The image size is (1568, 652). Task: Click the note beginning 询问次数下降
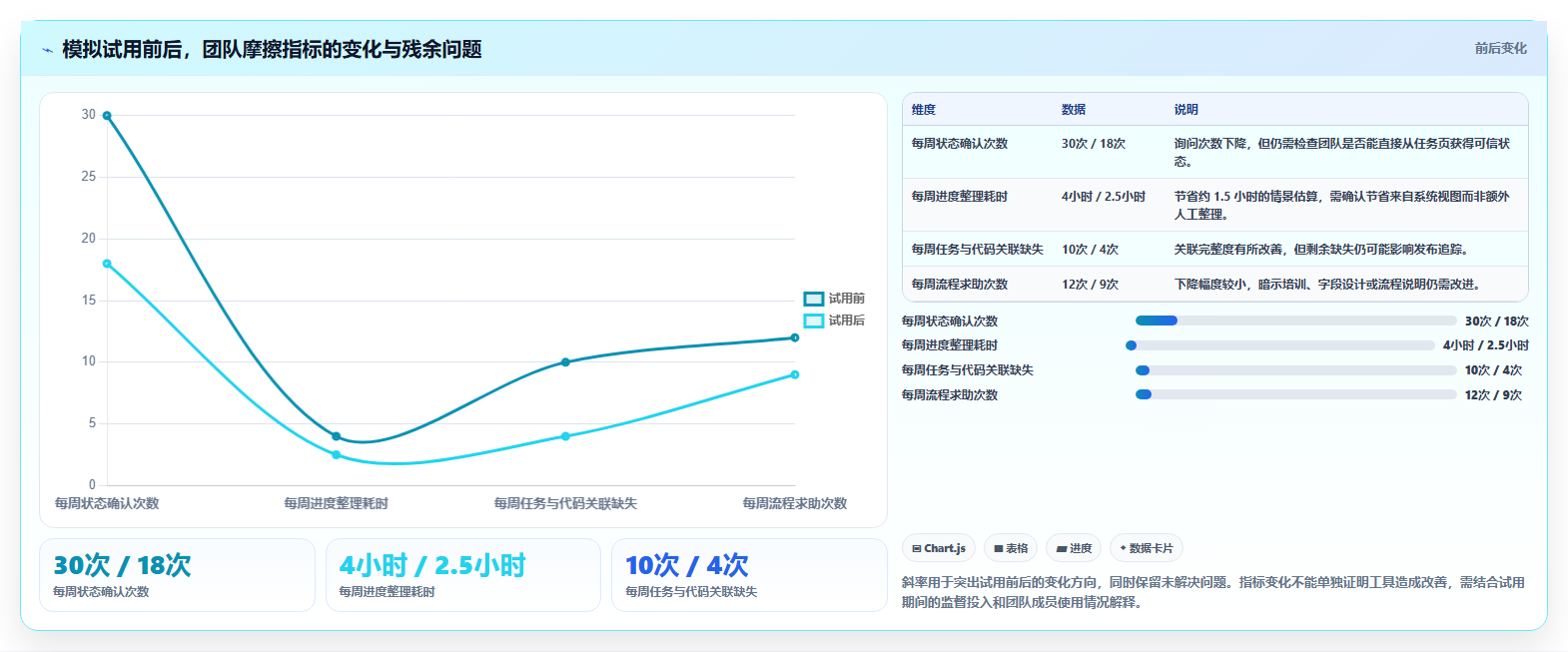coord(1343,153)
